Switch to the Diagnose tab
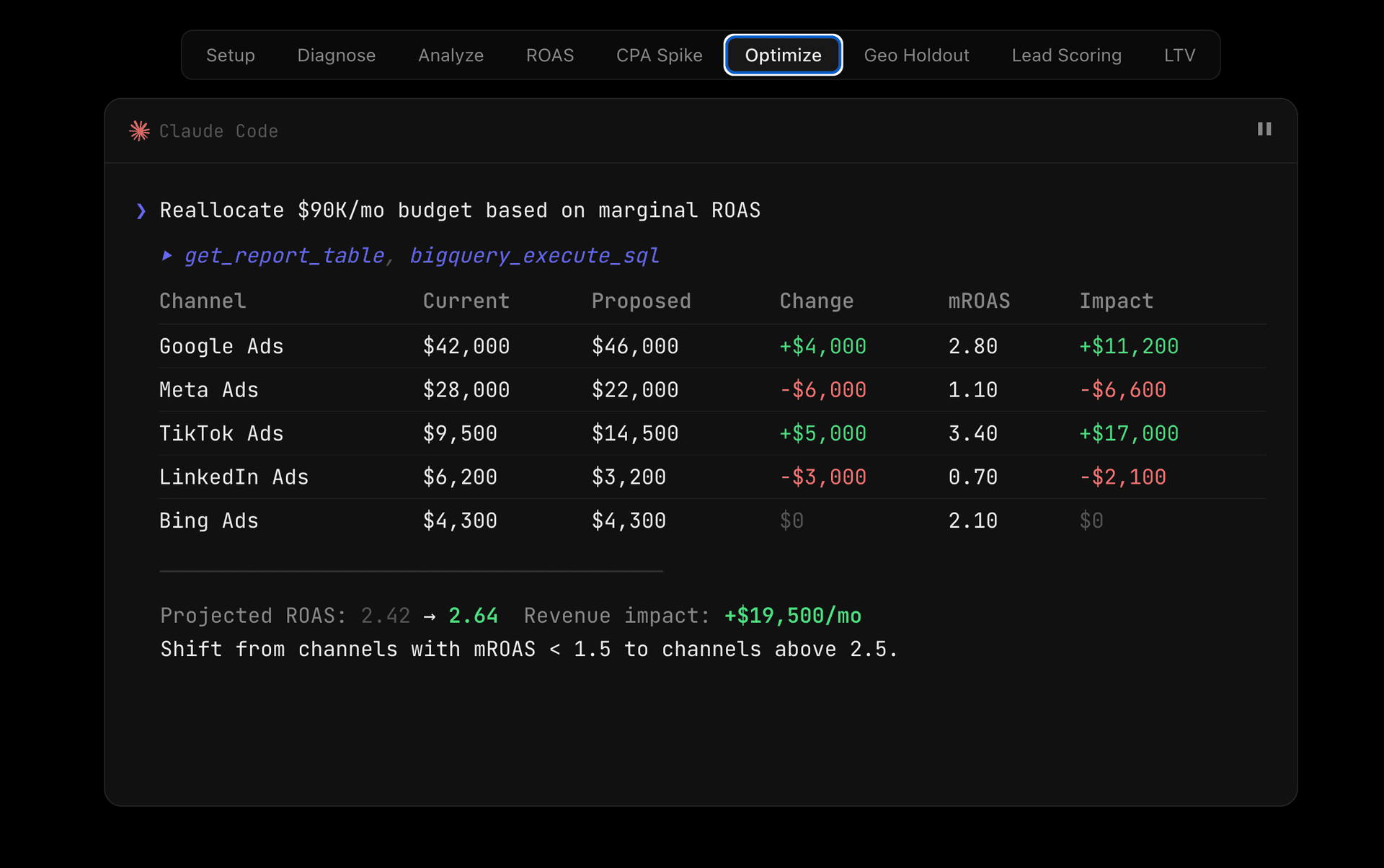1384x868 pixels. tap(336, 55)
